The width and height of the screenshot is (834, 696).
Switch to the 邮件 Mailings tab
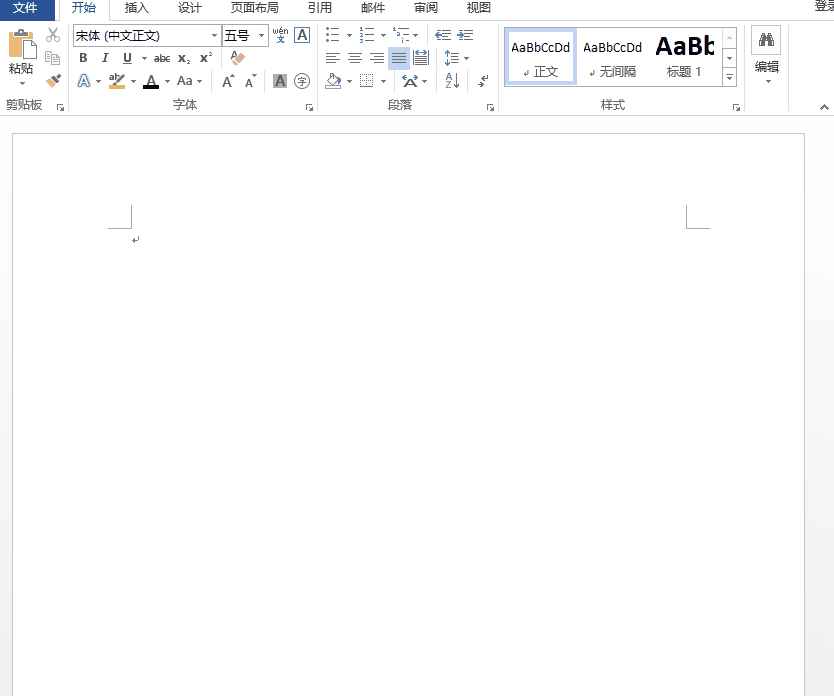373,8
